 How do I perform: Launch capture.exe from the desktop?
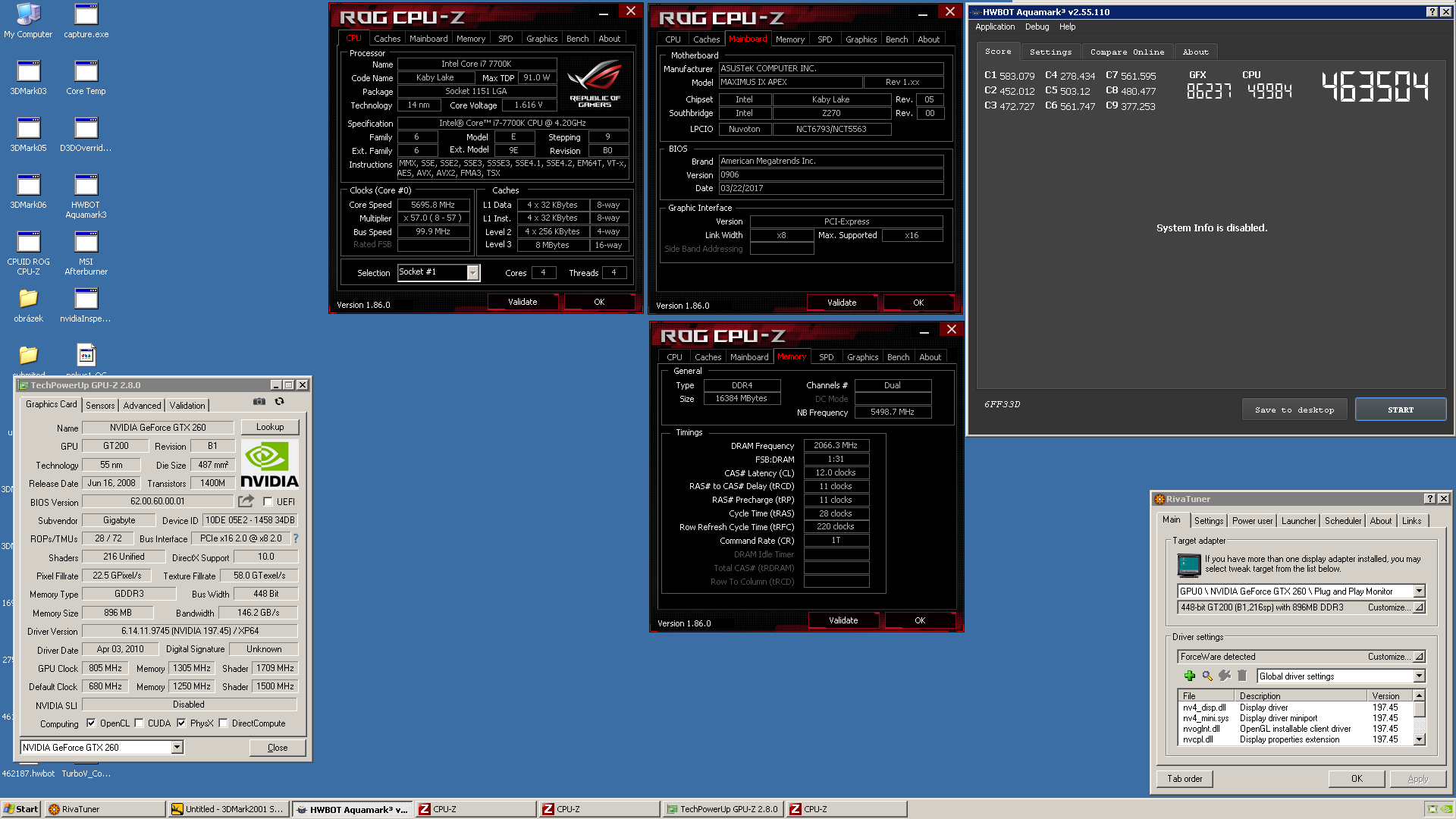pos(86,20)
